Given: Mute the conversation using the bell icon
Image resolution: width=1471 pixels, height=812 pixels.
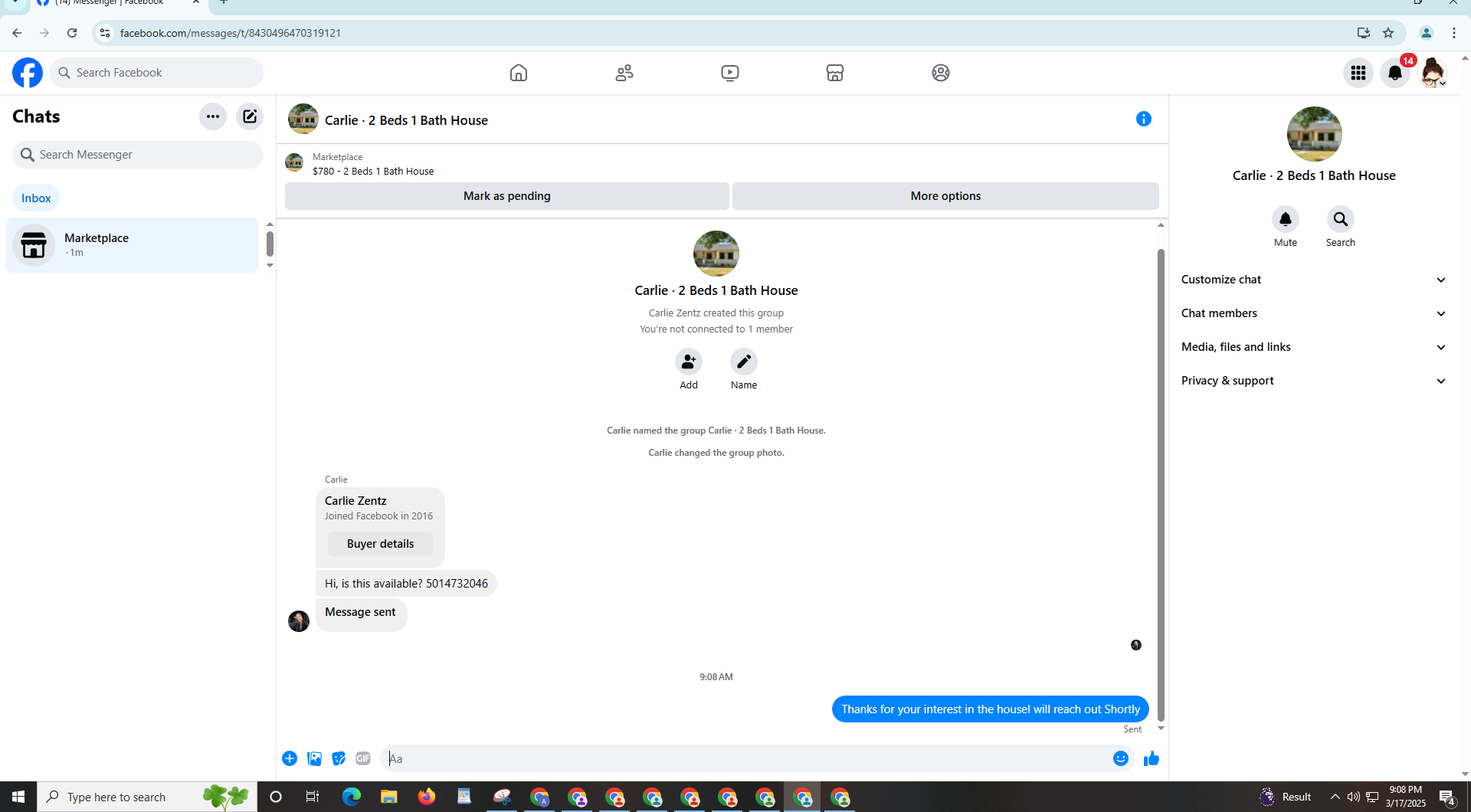Looking at the screenshot, I should coord(1286,219).
